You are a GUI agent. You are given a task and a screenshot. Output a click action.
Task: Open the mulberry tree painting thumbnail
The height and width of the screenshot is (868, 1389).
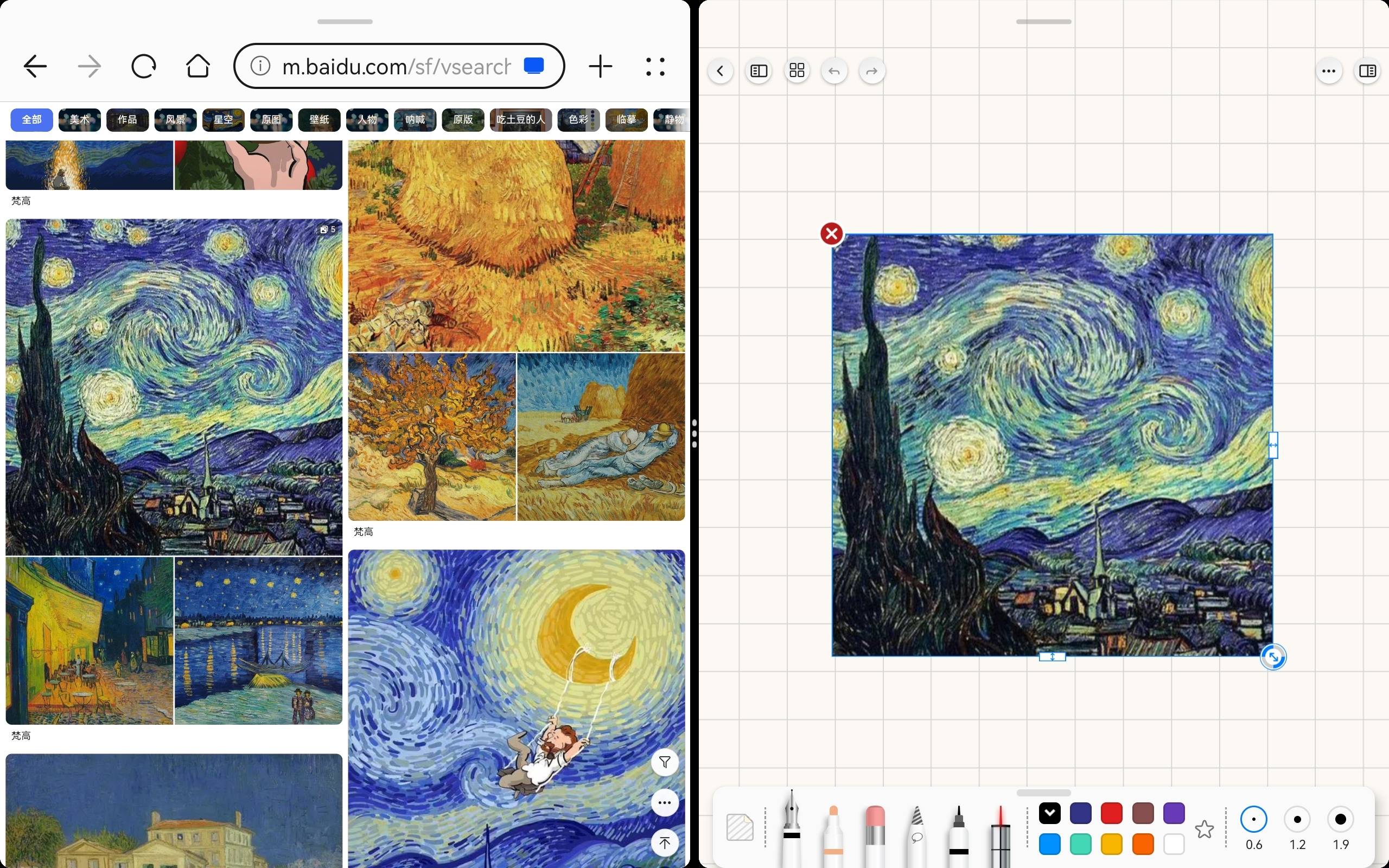432,437
